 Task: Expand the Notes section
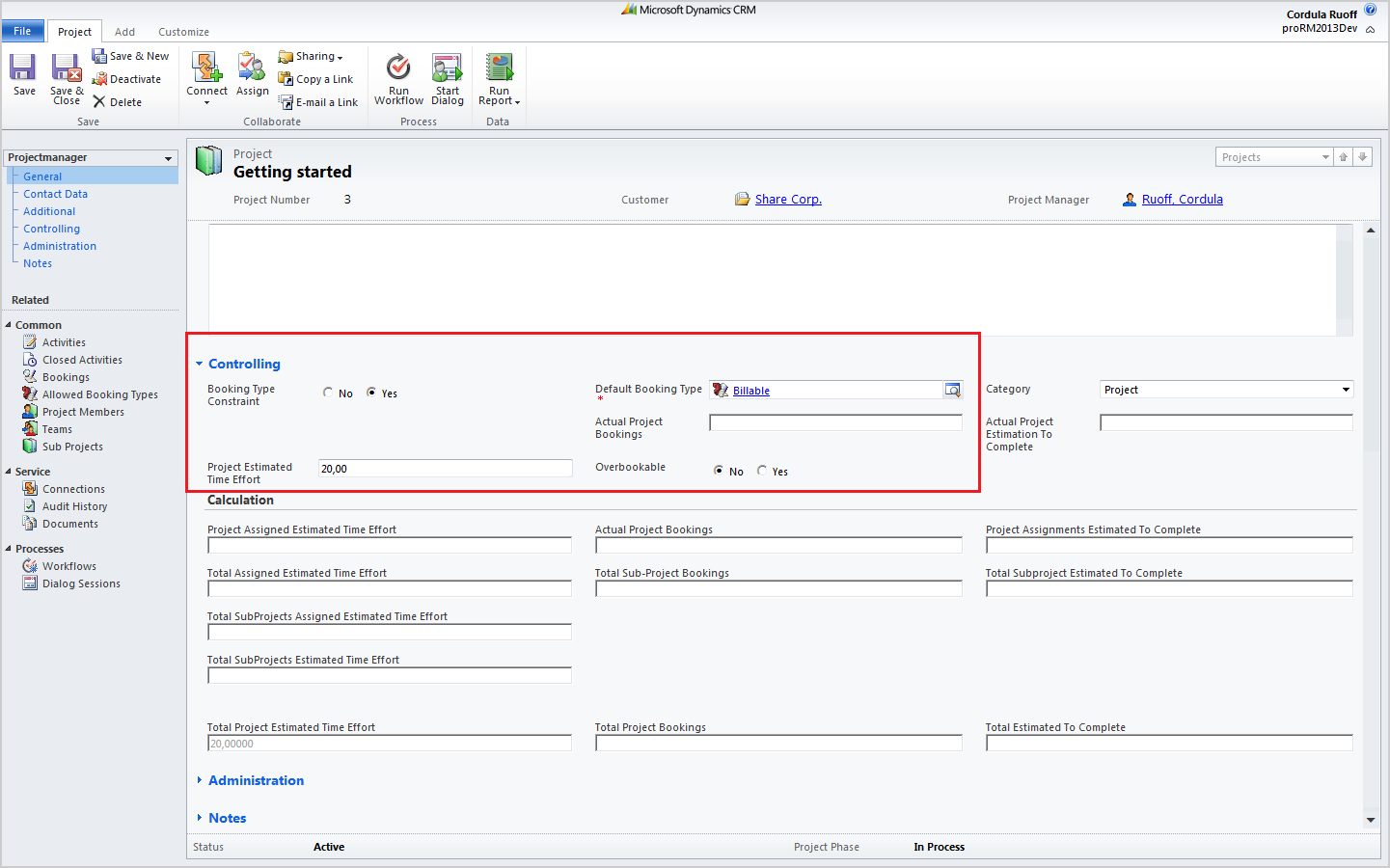tap(200, 818)
